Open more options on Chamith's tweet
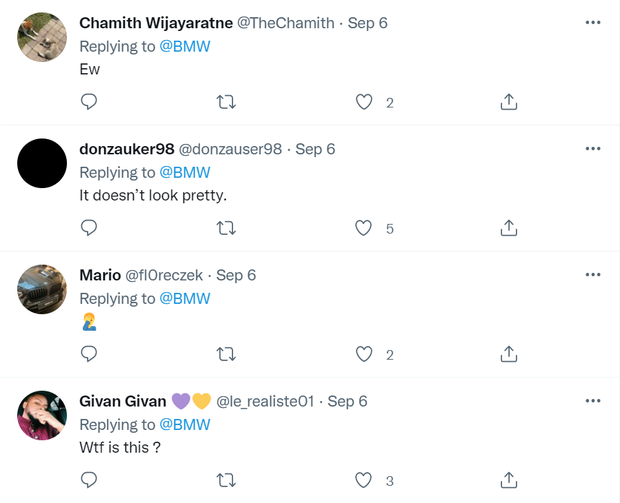Image resolution: width=620 pixels, height=503 pixels. (593, 22)
